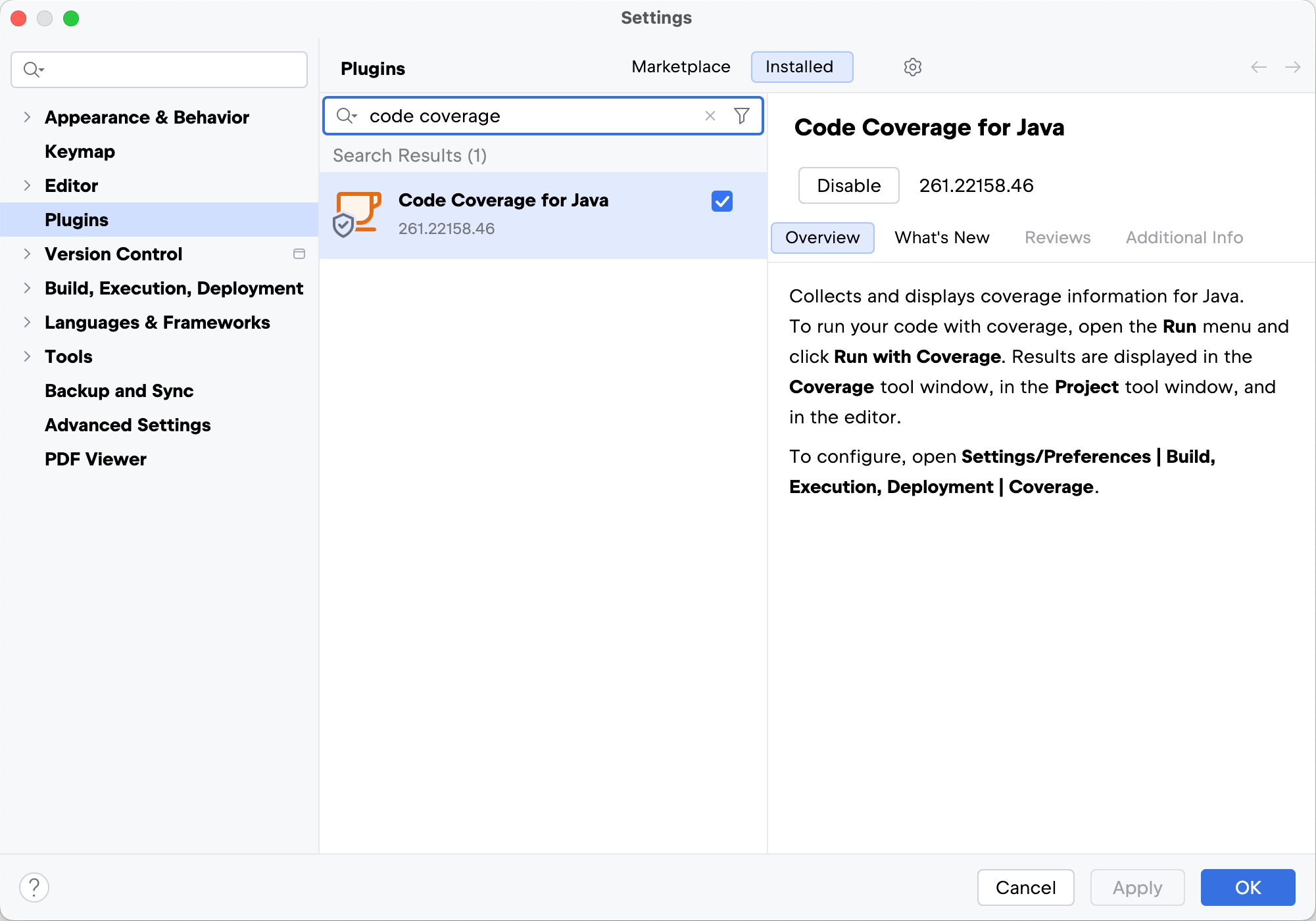Open the What's New tab
The image size is (1316, 921).
pyautogui.click(x=941, y=237)
